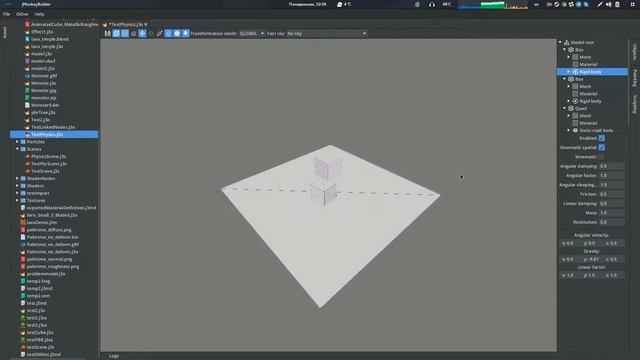Viewport: 640px width, 360px height.
Task: Open the Painting side tab
Action: 634,78
